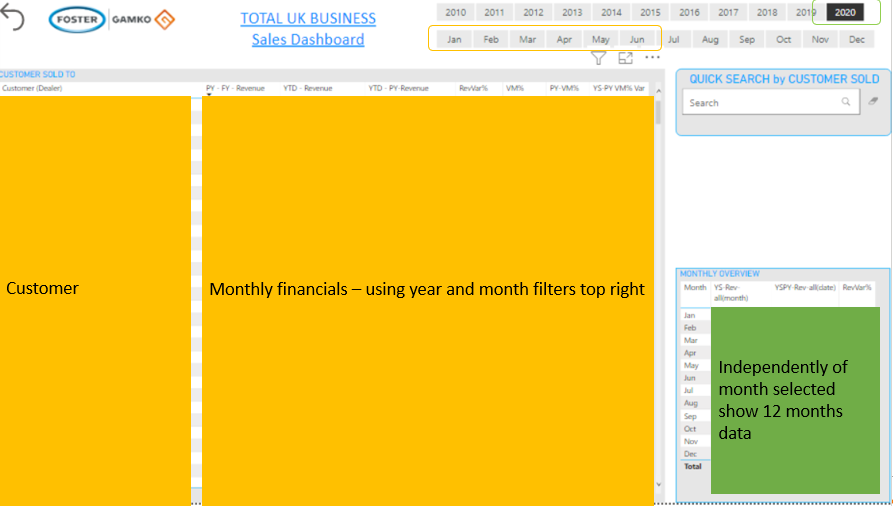Sort by YTD - Revenue column header
This screenshot has height=506, width=893.
pos(308,88)
